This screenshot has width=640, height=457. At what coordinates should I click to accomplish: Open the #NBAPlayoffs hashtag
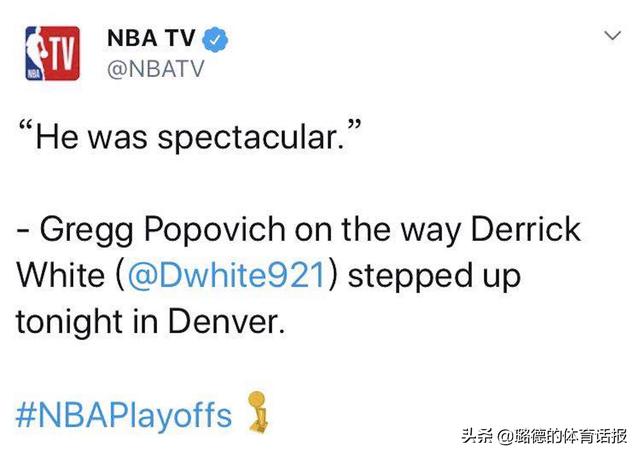(124, 415)
